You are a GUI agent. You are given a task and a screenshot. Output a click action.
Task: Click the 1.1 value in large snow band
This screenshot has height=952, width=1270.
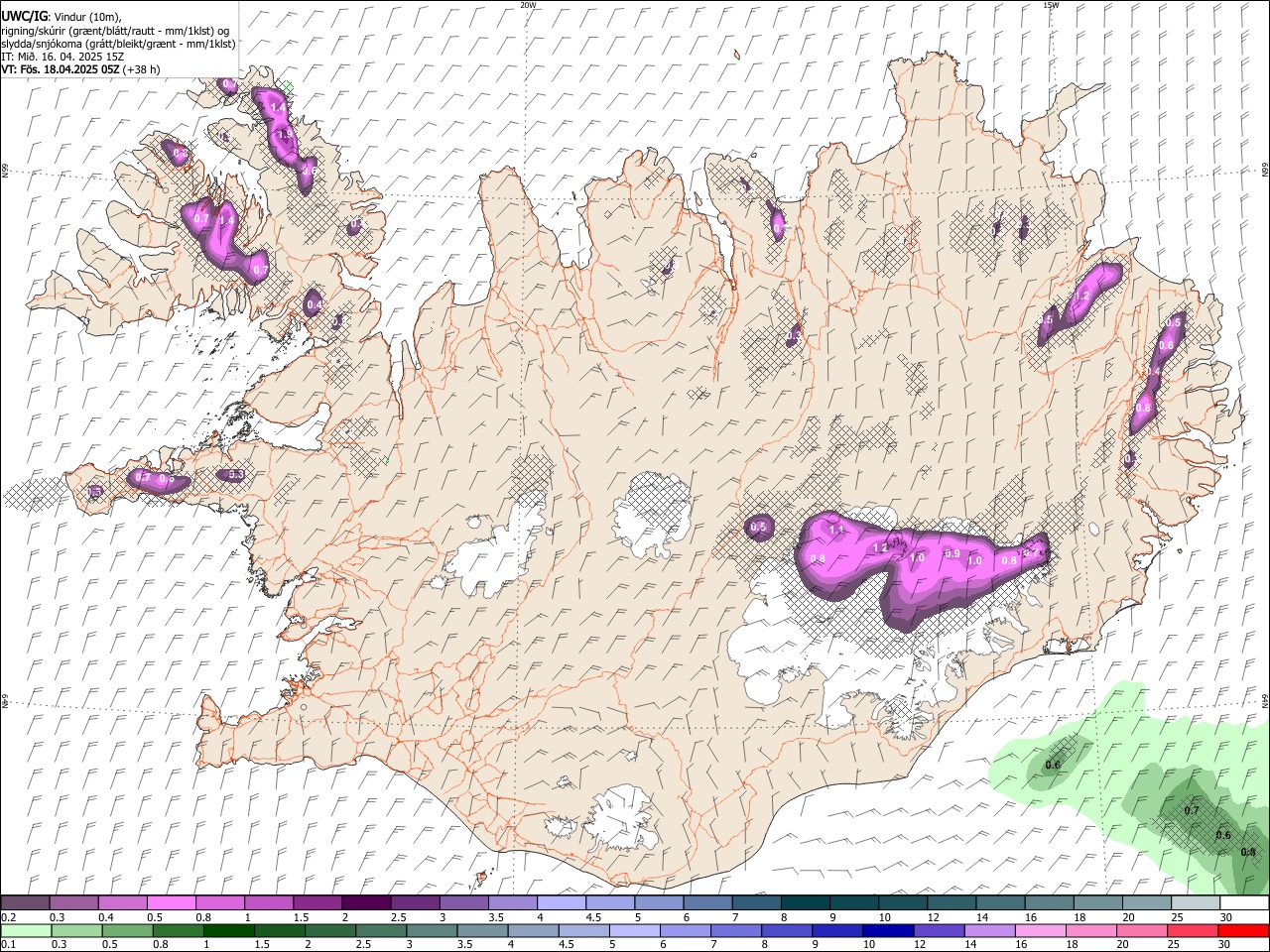point(835,531)
